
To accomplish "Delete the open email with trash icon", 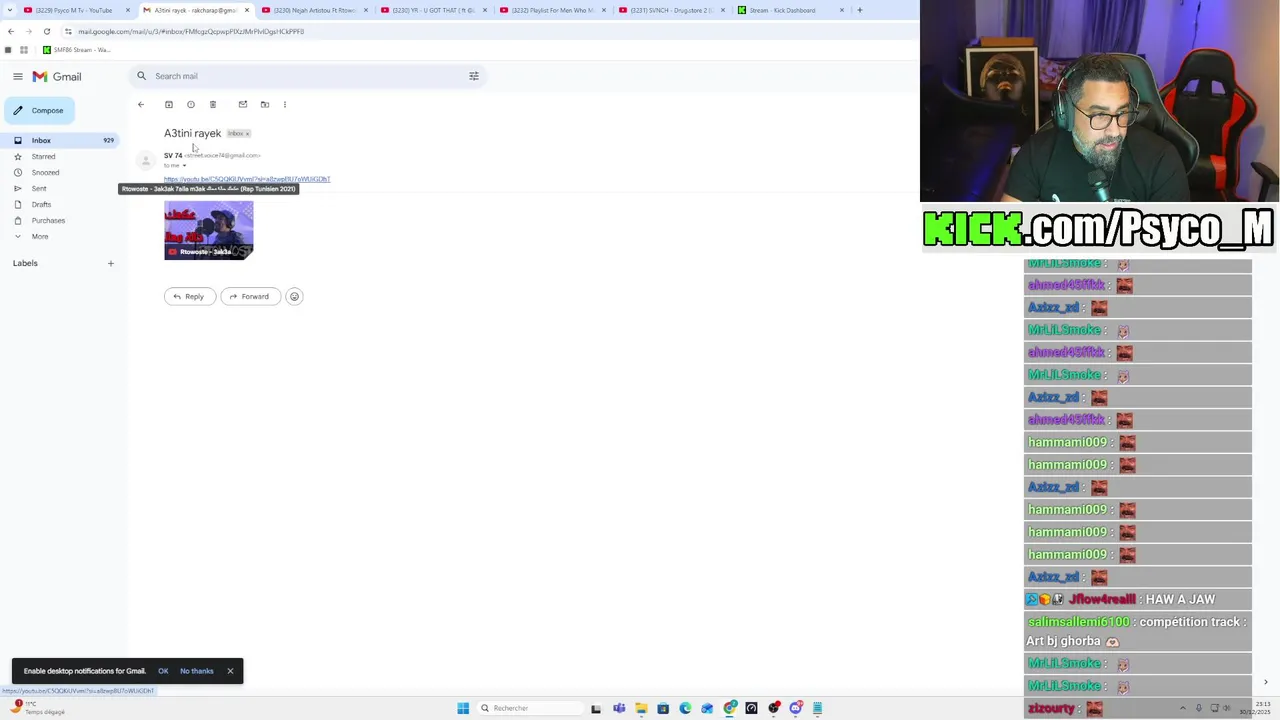I will [x=213, y=104].
